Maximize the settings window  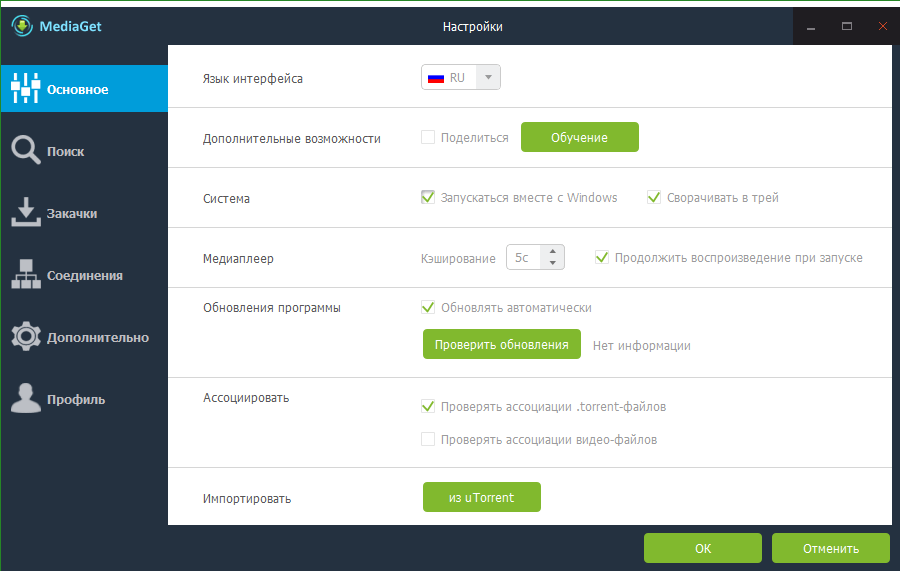pyautogui.click(x=847, y=26)
